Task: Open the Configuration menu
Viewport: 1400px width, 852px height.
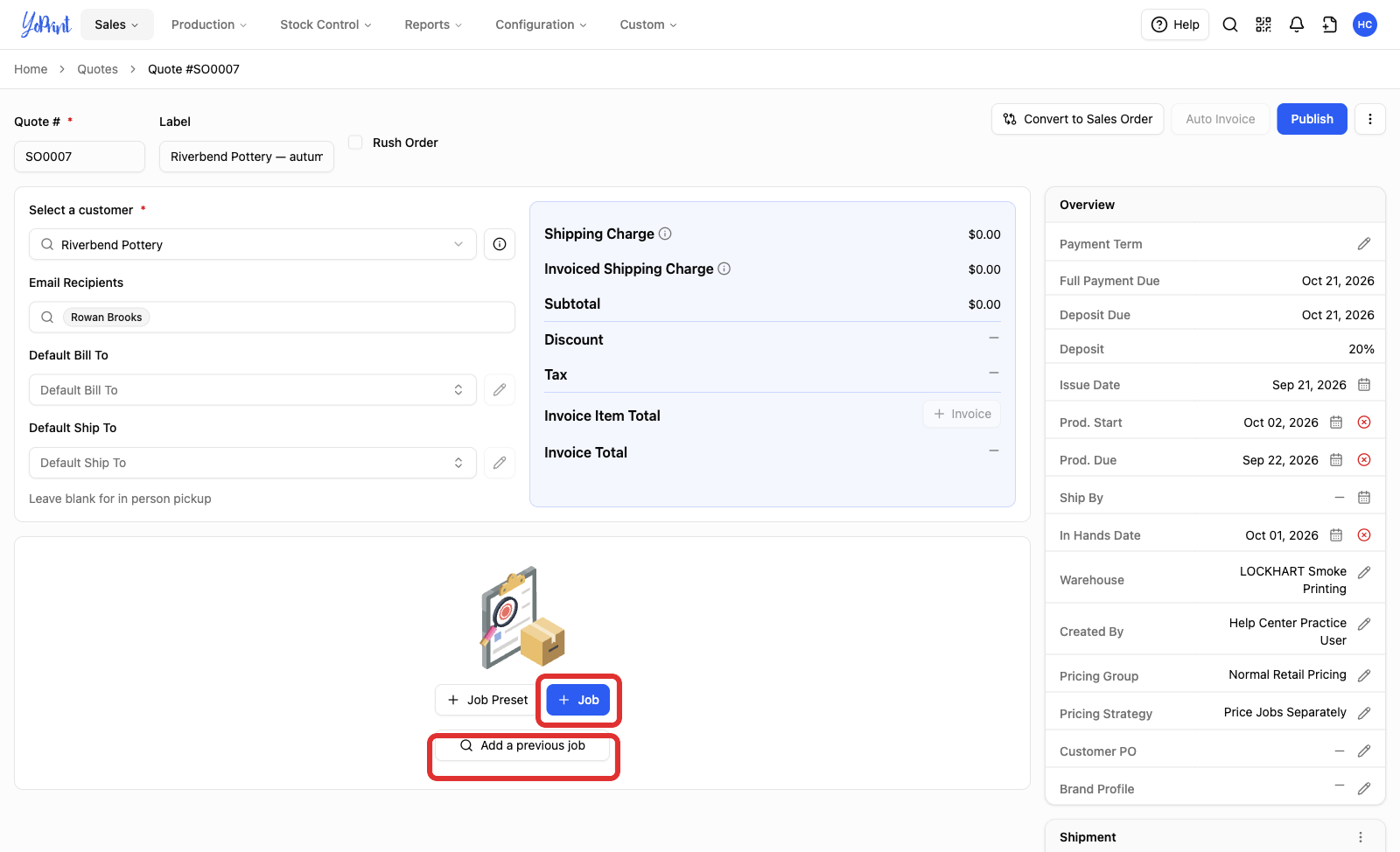Action: click(x=541, y=24)
